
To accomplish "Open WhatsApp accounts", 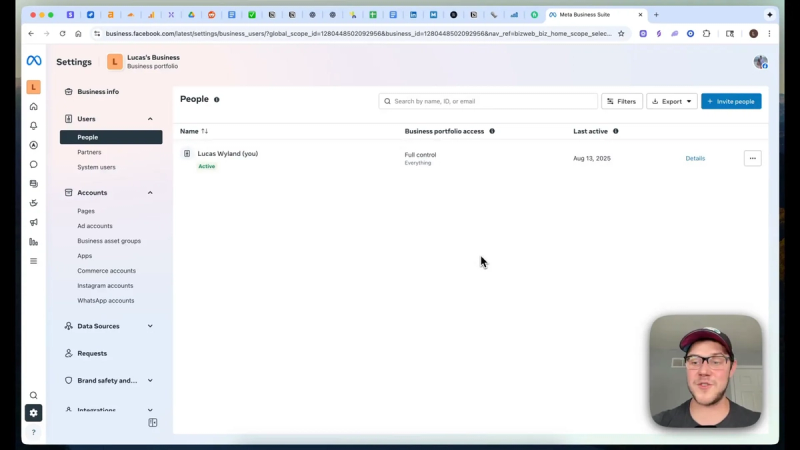I will click(106, 301).
